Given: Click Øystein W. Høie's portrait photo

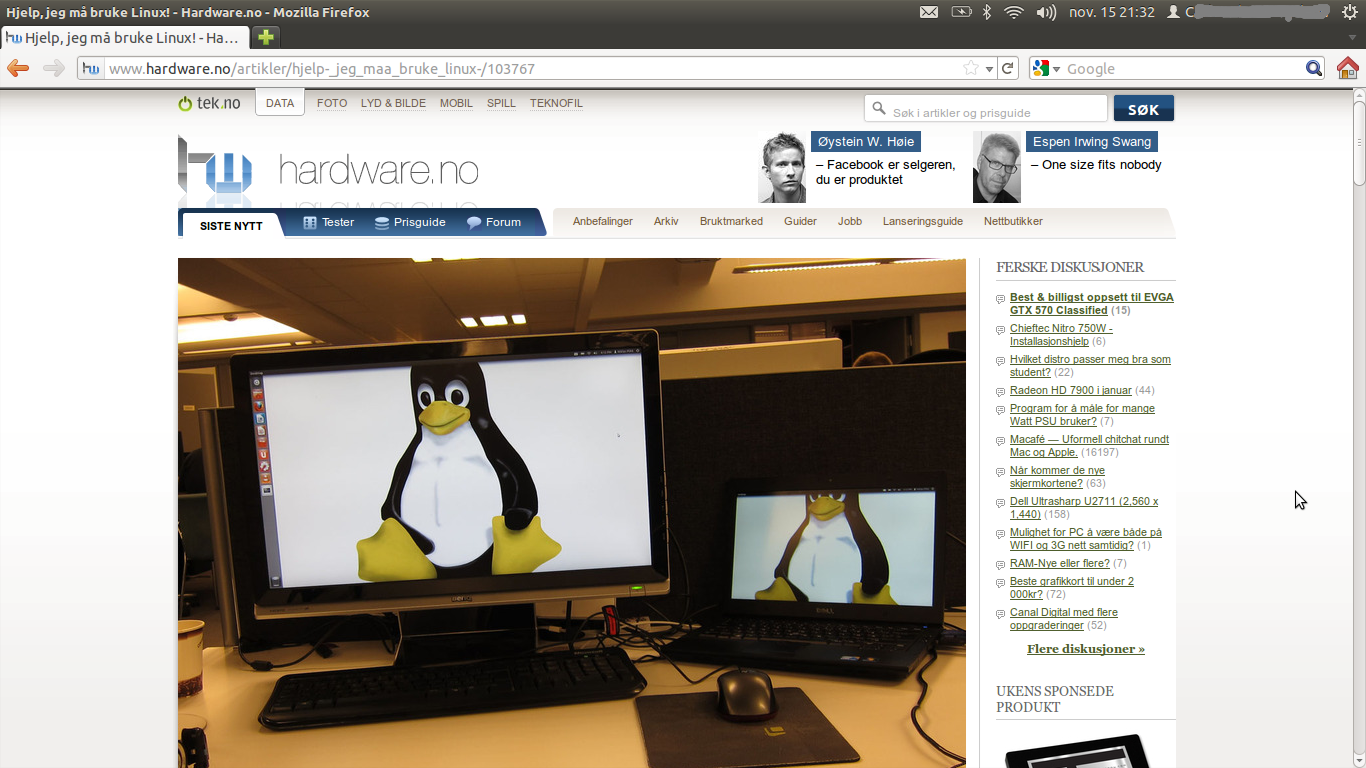Looking at the screenshot, I should [782, 167].
